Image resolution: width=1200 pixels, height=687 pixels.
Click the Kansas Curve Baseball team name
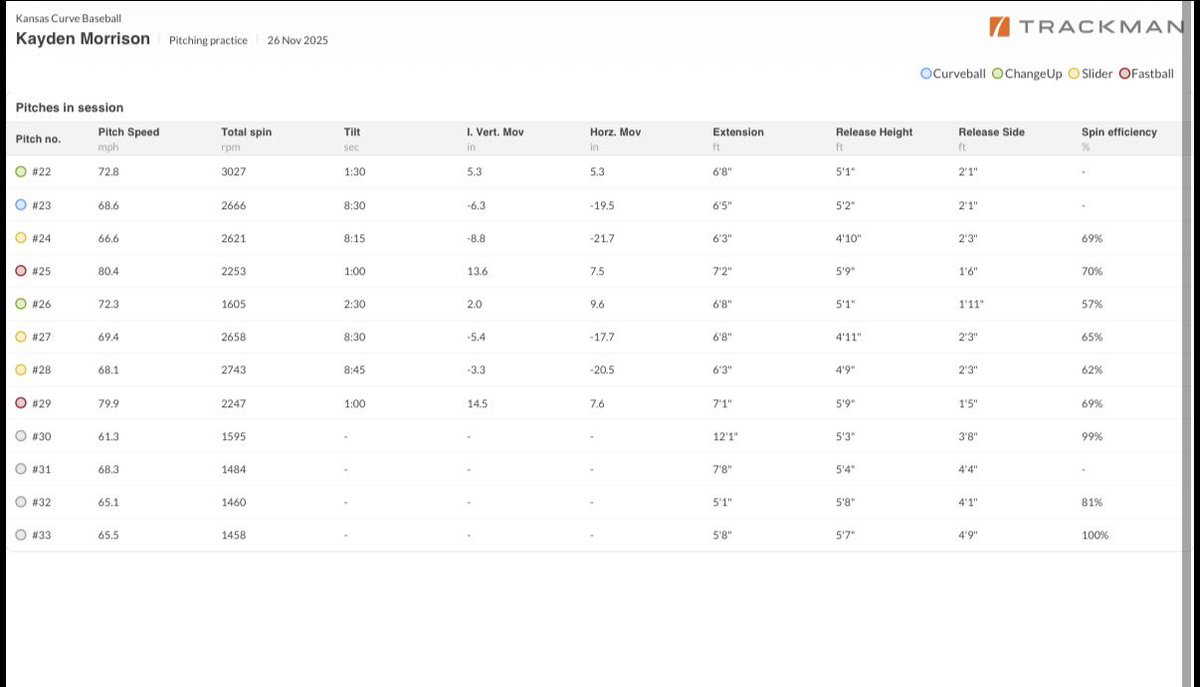[69, 19]
